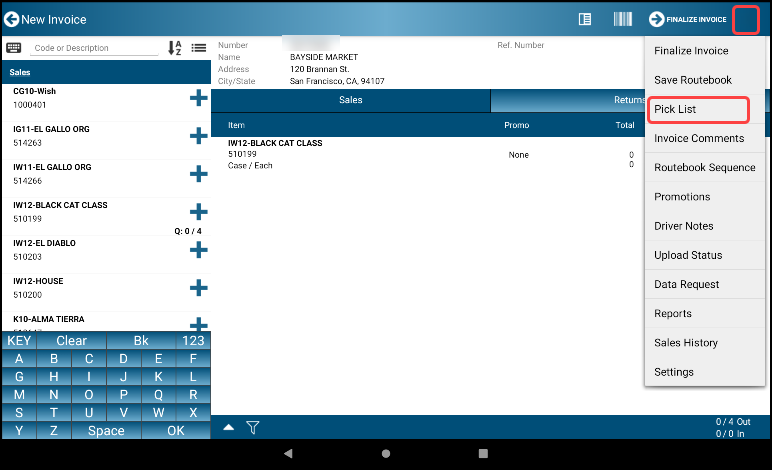Switch to the Sales tab
Screen dimensions: 772x470
[x=351, y=100]
